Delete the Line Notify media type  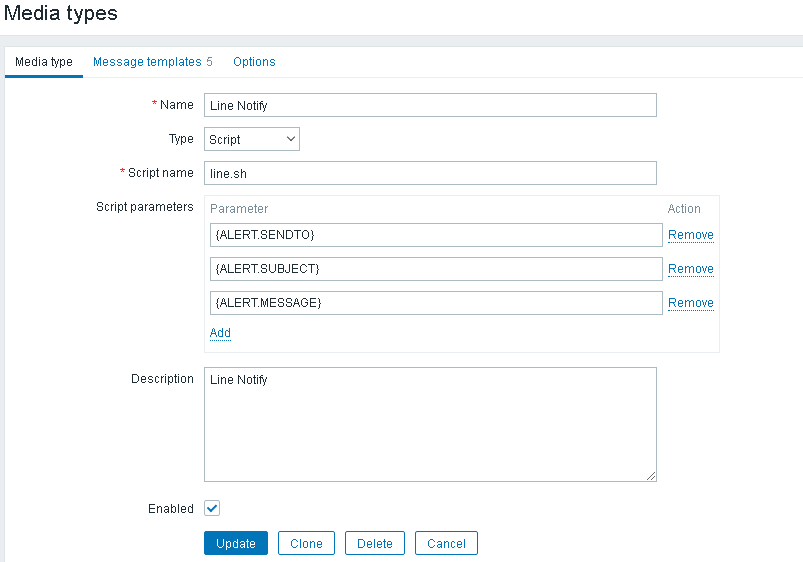coord(375,543)
